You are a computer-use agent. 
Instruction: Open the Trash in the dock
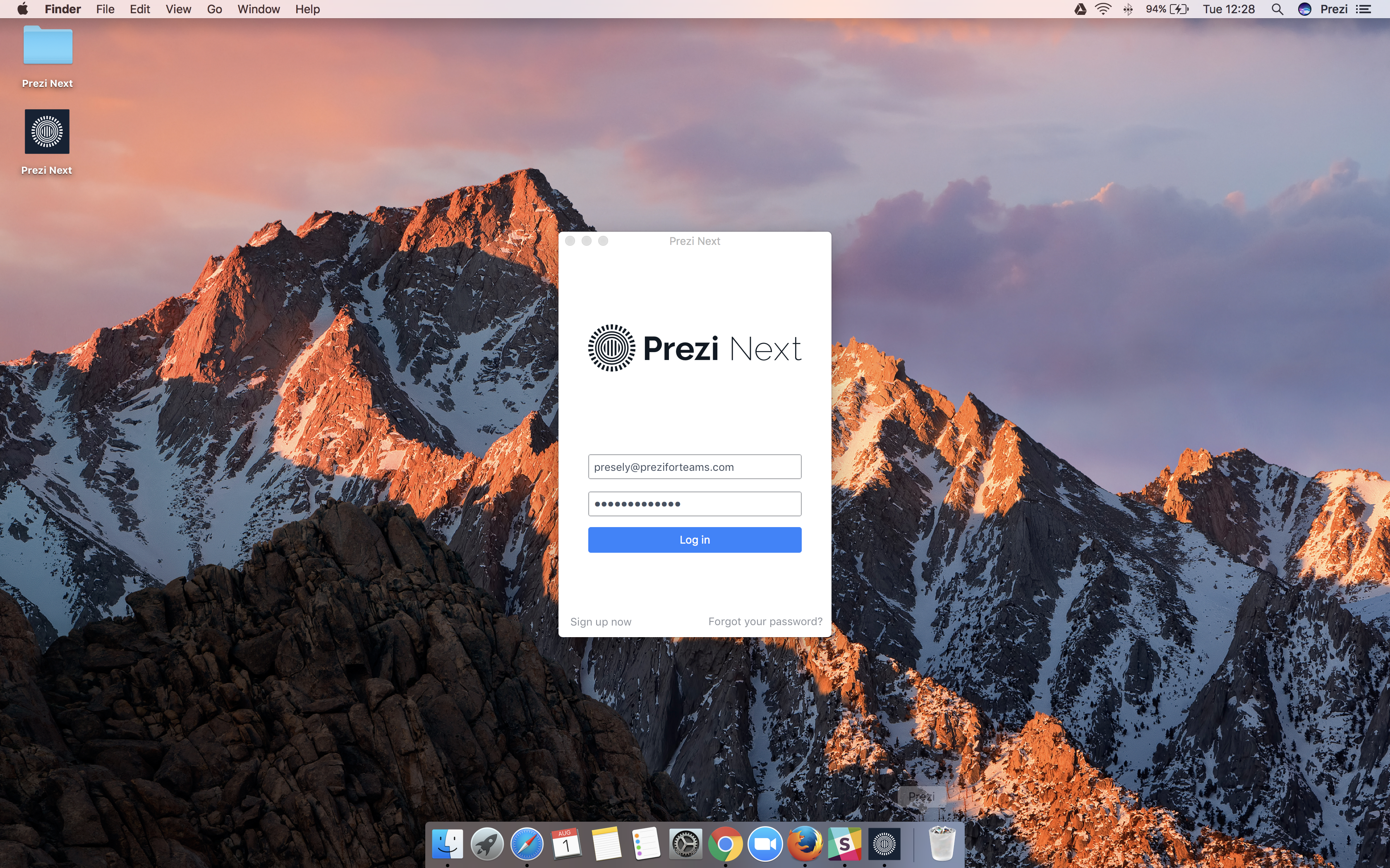click(942, 844)
